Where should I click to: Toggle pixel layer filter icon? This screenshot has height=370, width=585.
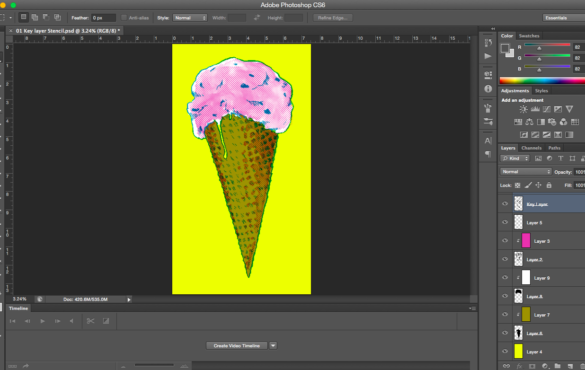tap(538, 159)
